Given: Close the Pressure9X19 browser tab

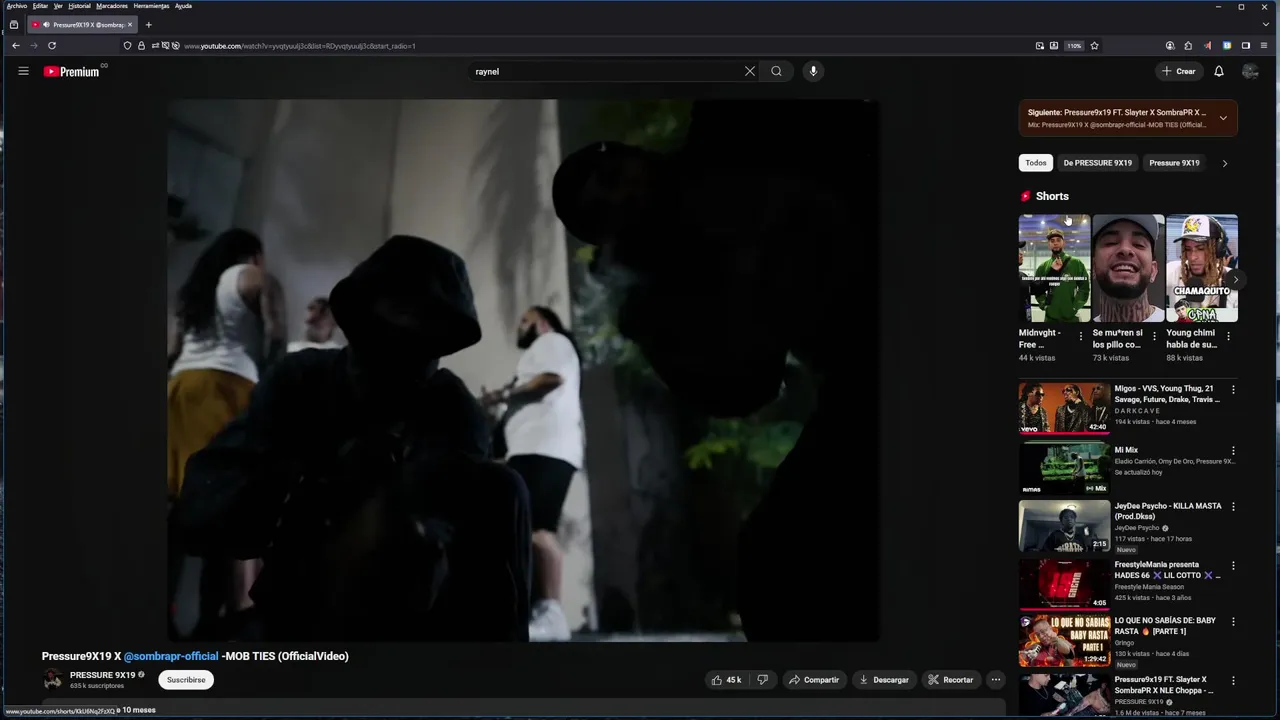Looking at the screenshot, I should pyautogui.click(x=129, y=24).
